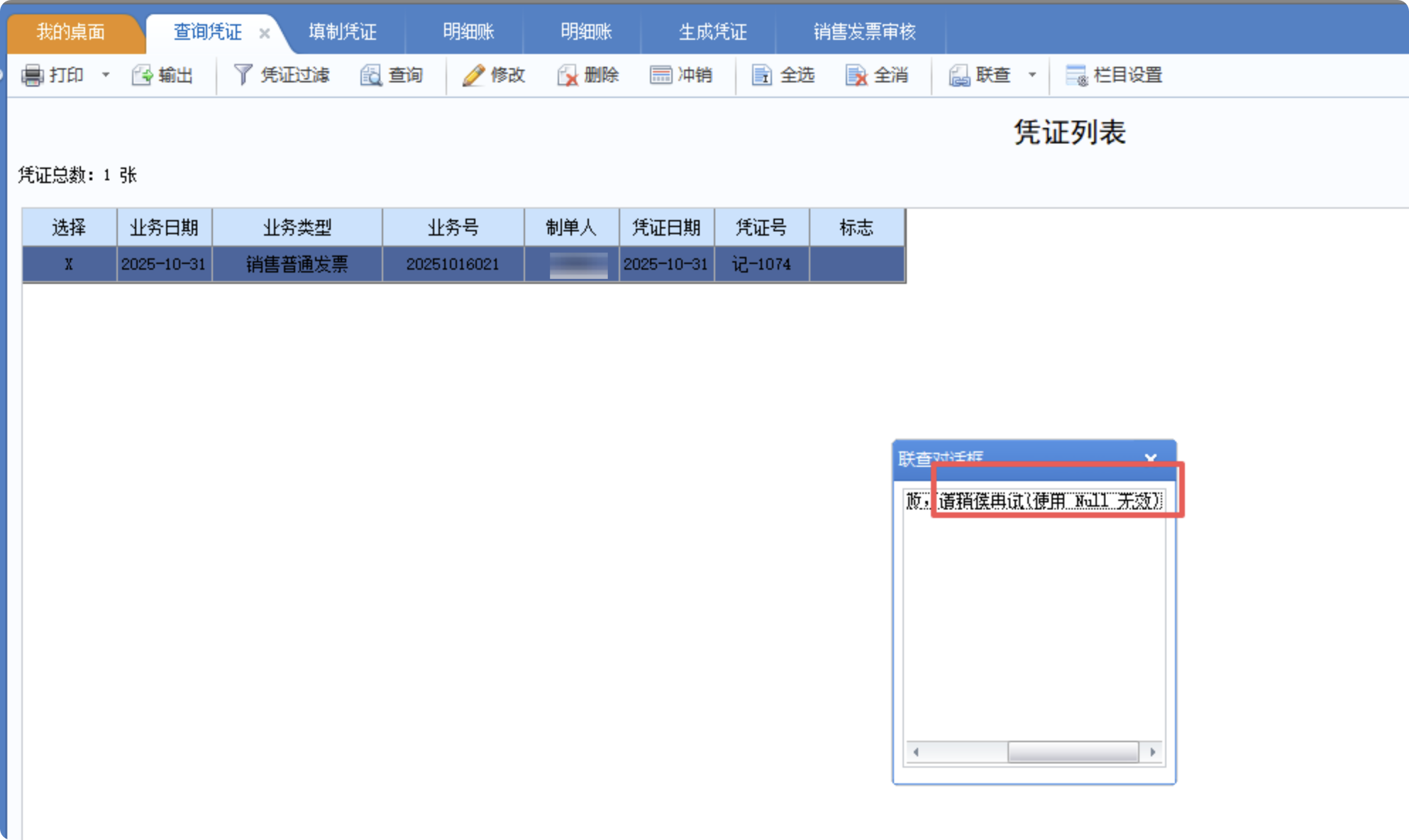
Task: Click the Delete (删除) toolbar icon
Action: [568, 75]
